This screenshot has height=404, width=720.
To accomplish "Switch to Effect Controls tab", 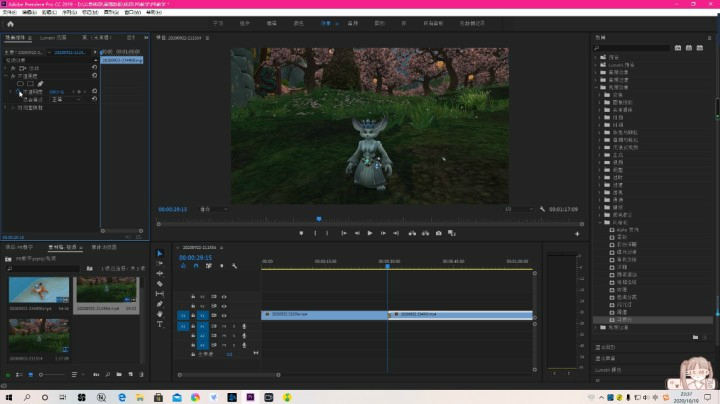I will click(x=15, y=38).
